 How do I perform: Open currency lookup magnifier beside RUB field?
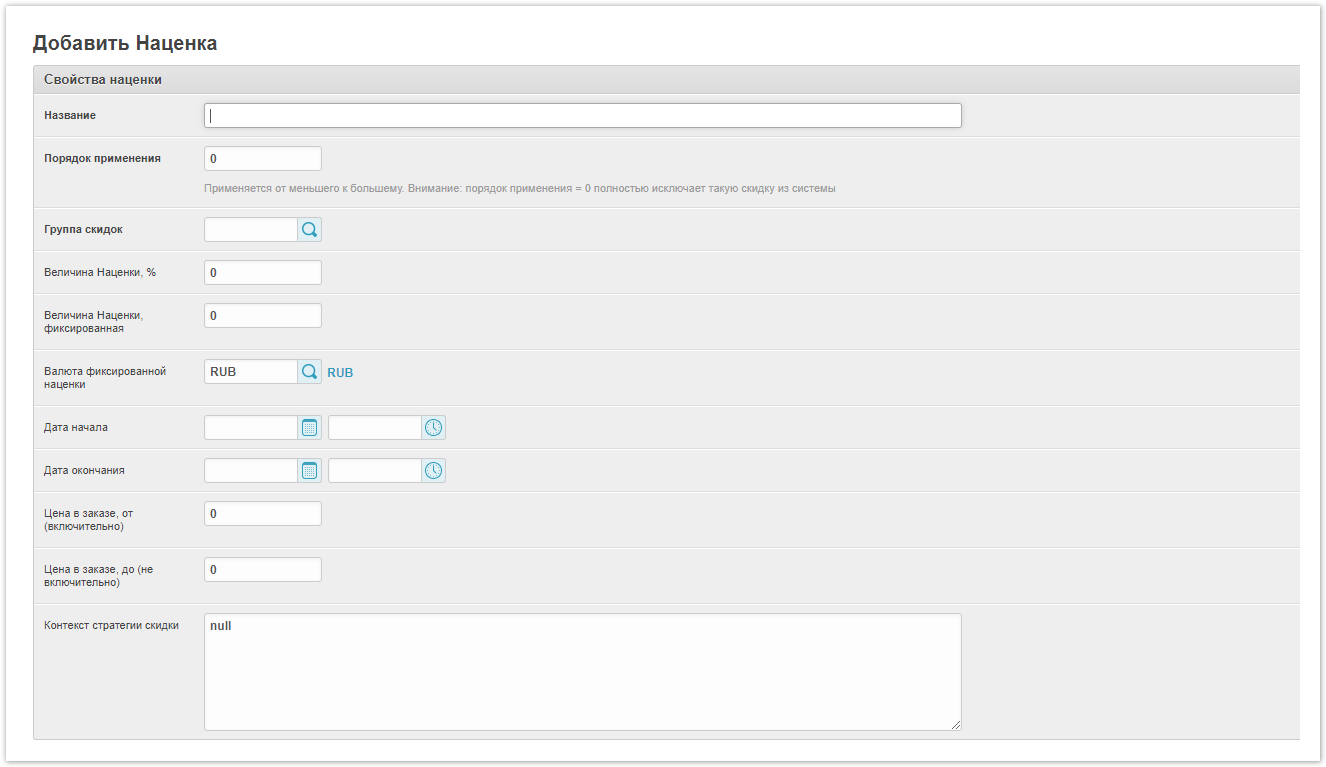310,372
